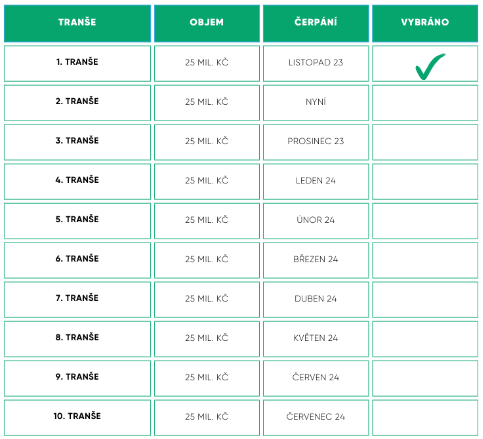Select the 7. TRANŠE label

pos(77,298)
